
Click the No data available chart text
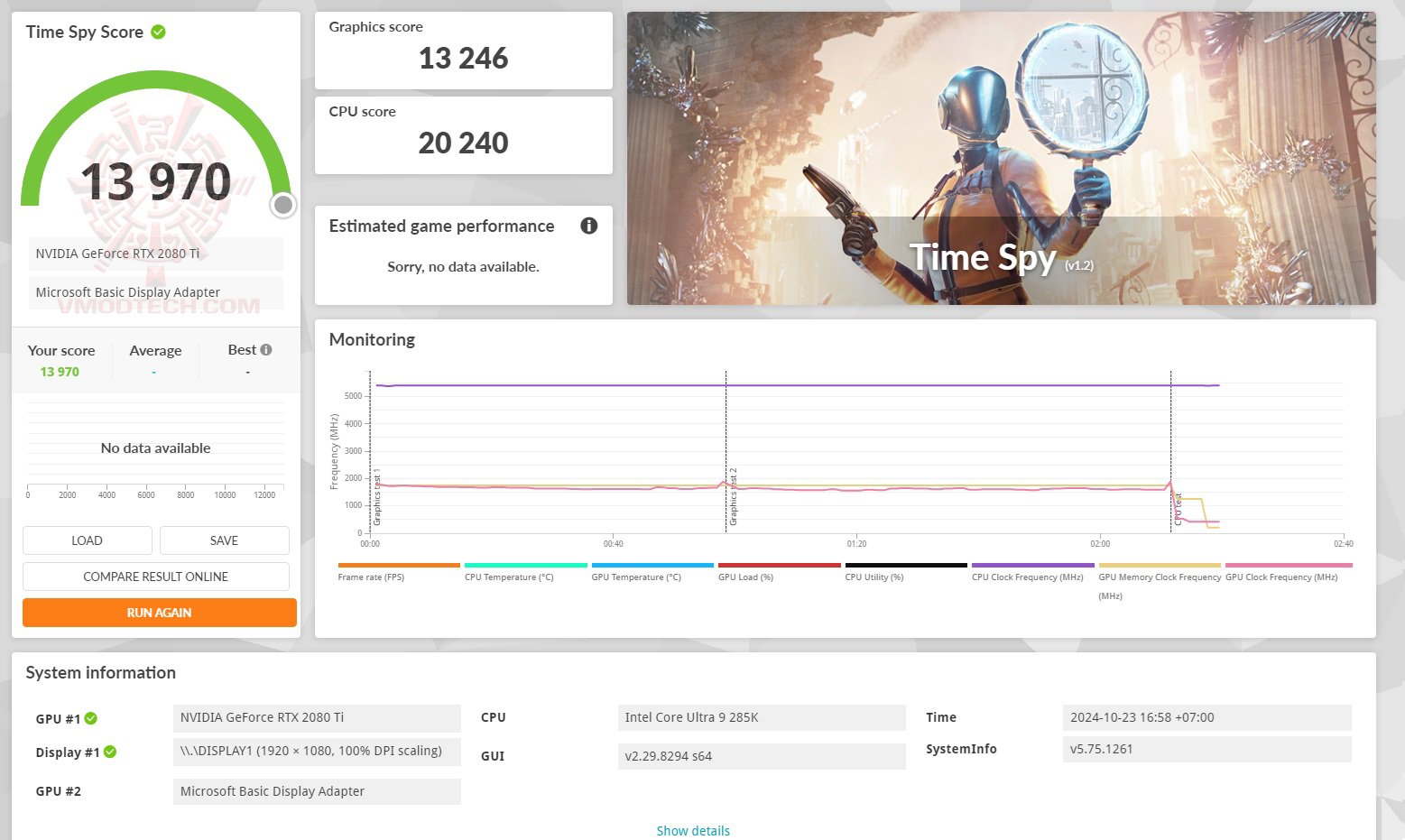coord(155,448)
